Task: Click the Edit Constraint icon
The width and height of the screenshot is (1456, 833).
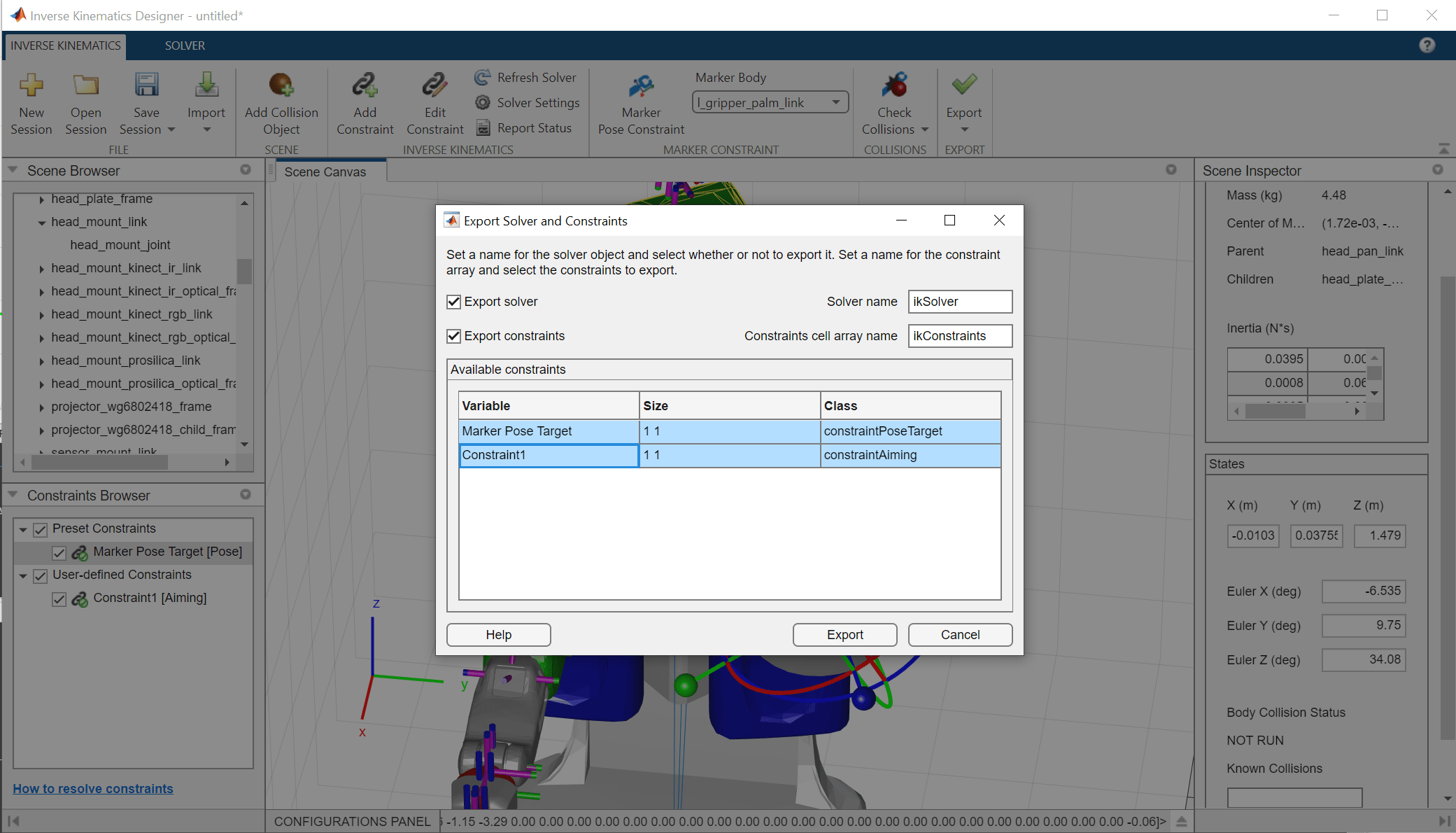Action: (x=434, y=86)
